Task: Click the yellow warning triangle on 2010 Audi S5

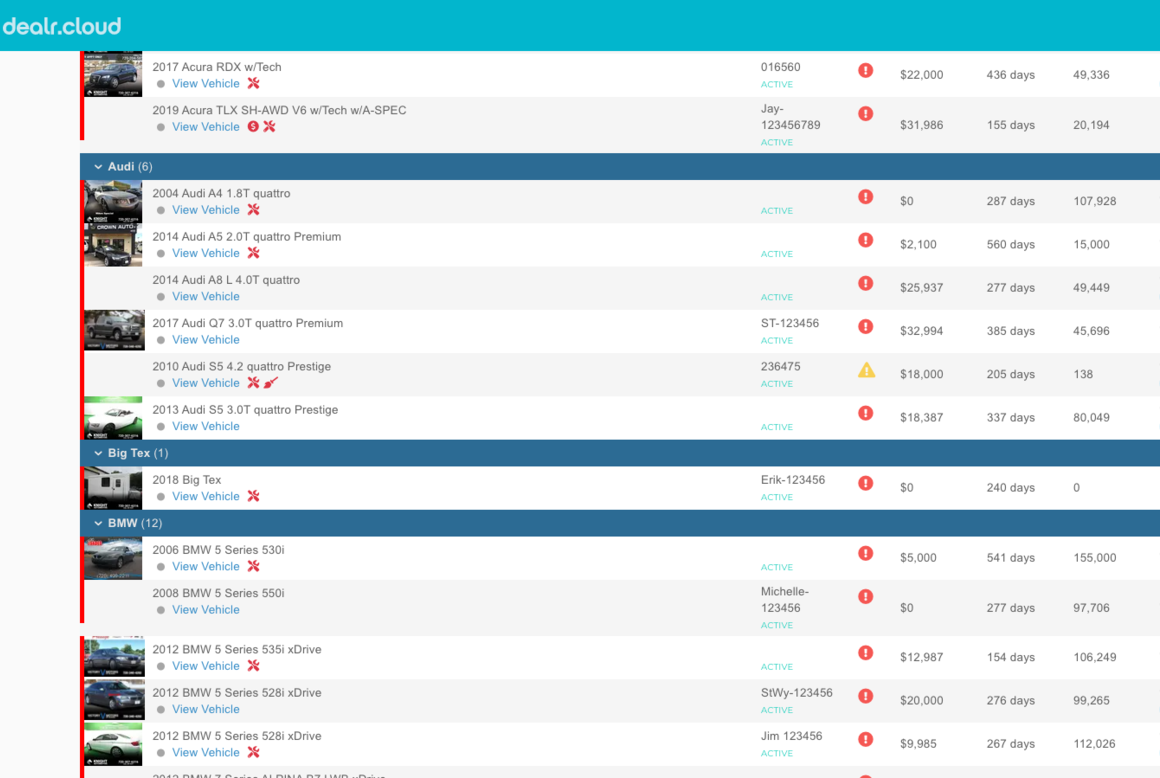Action: tap(866, 371)
